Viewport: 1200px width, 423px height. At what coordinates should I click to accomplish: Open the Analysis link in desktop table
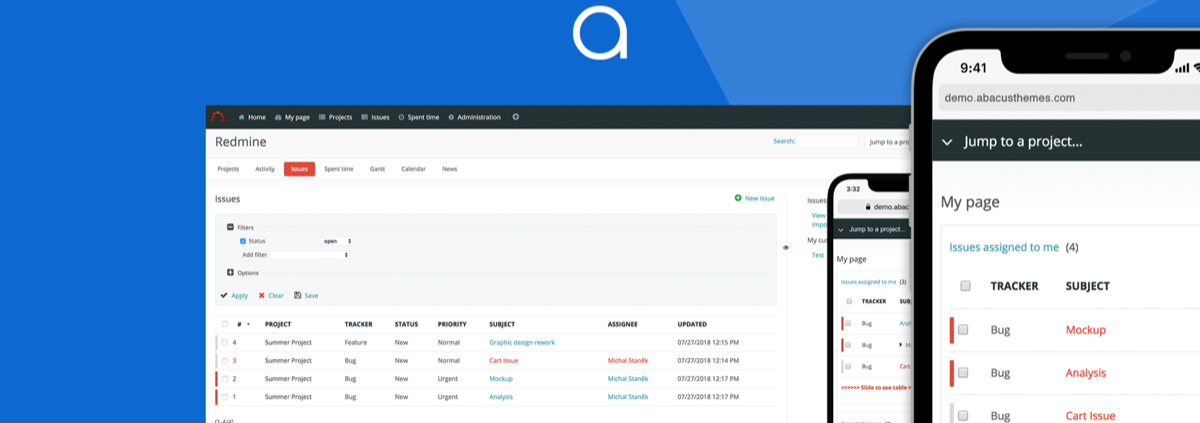[x=501, y=396]
